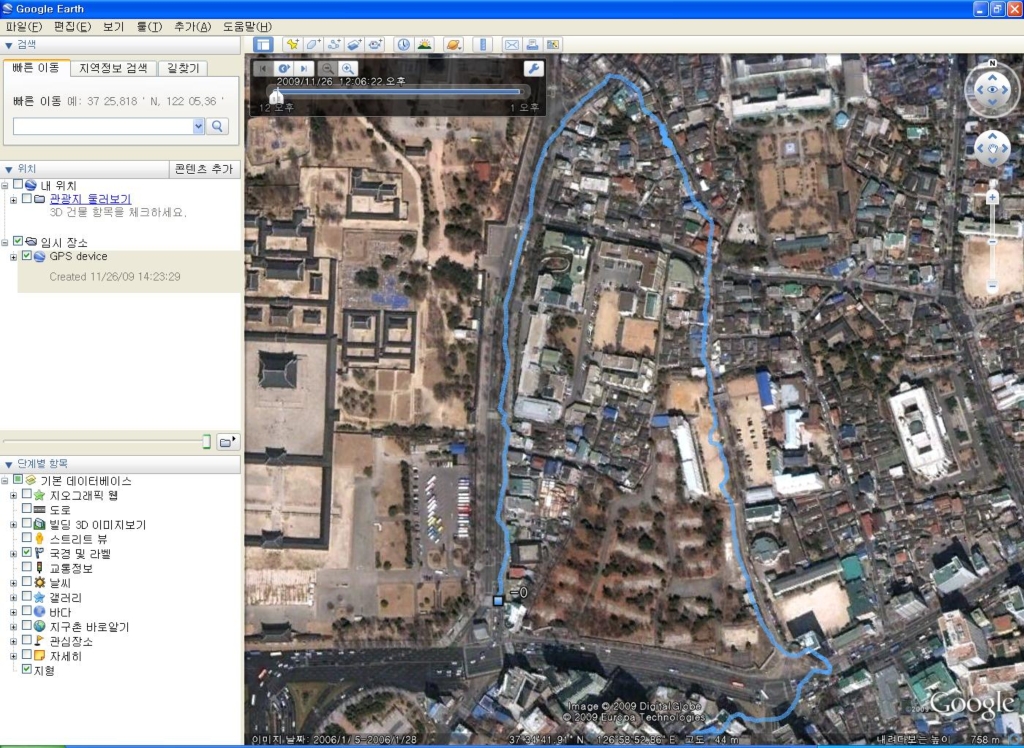Click the vertical zoom slider on the map
This screenshot has width=1024, height=748.
[992, 241]
